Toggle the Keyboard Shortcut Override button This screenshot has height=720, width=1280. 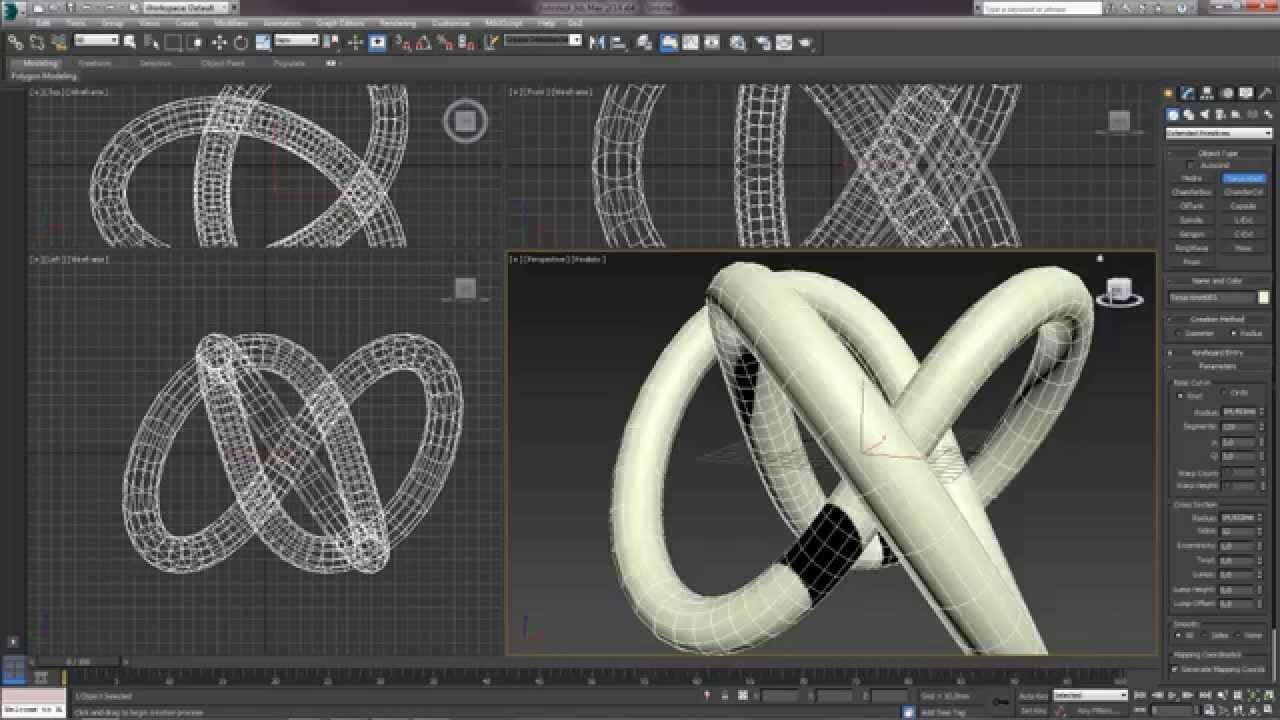[x=377, y=42]
